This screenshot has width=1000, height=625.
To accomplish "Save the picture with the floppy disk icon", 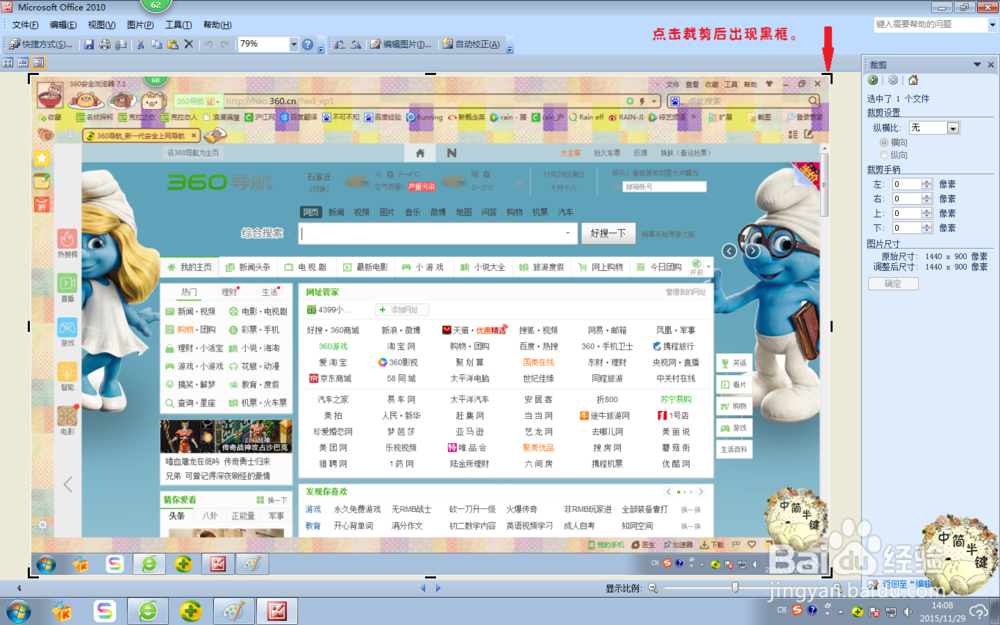I will coord(89,44).
